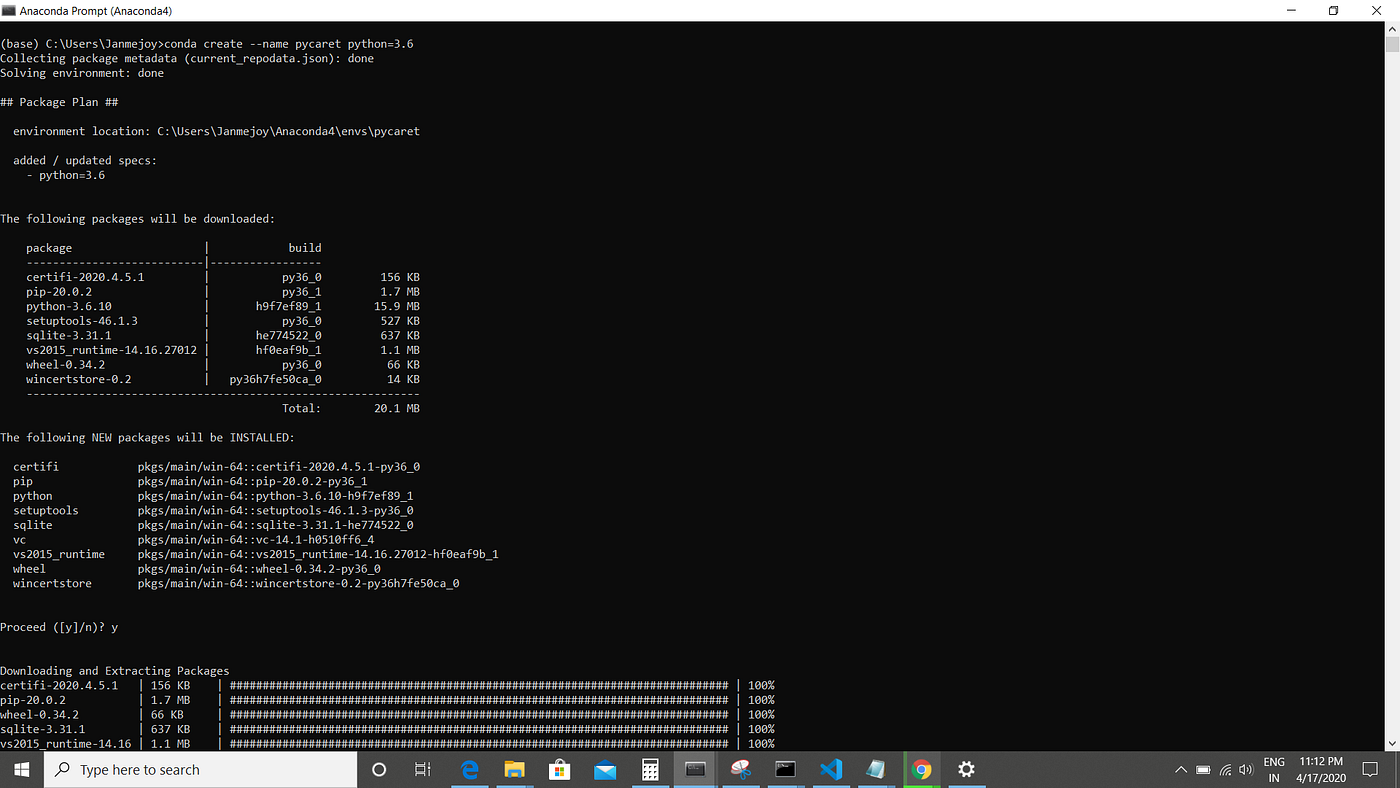Launch the Snipping Tool
This screenshot has width=1400, height=788.
(x=743, y=769)
